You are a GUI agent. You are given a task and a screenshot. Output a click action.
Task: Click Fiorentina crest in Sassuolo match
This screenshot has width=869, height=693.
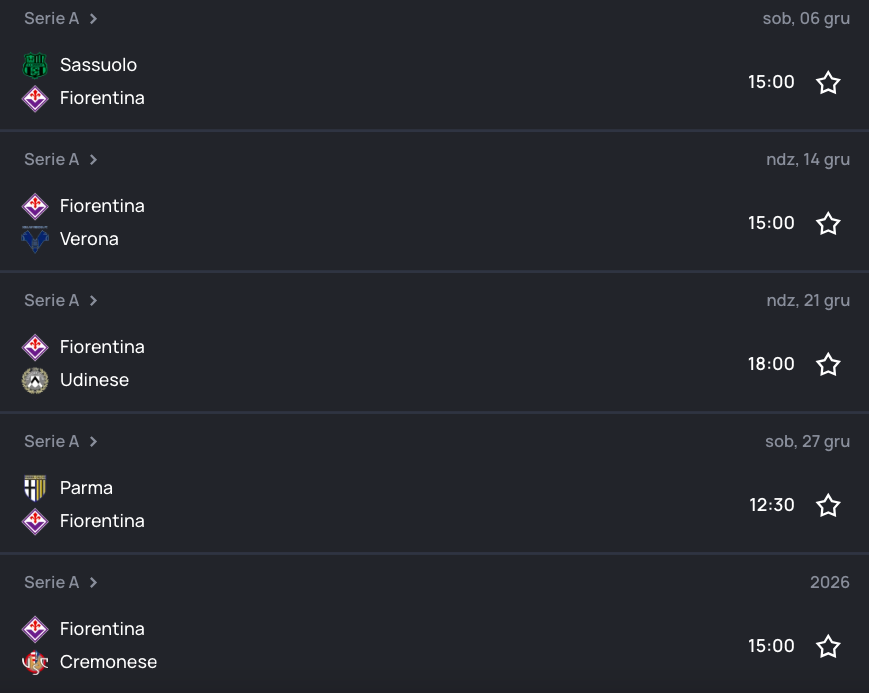(x=35, y=98)
